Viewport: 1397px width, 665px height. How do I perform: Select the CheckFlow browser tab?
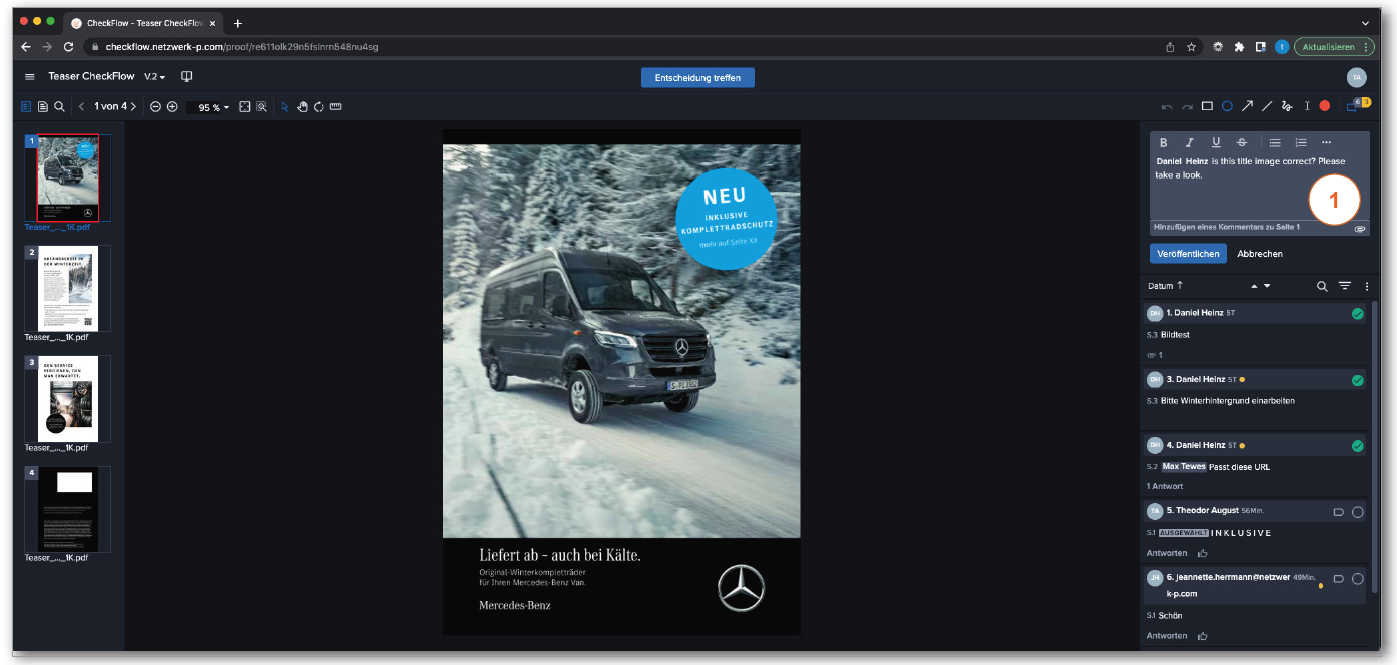coord(142,23)
